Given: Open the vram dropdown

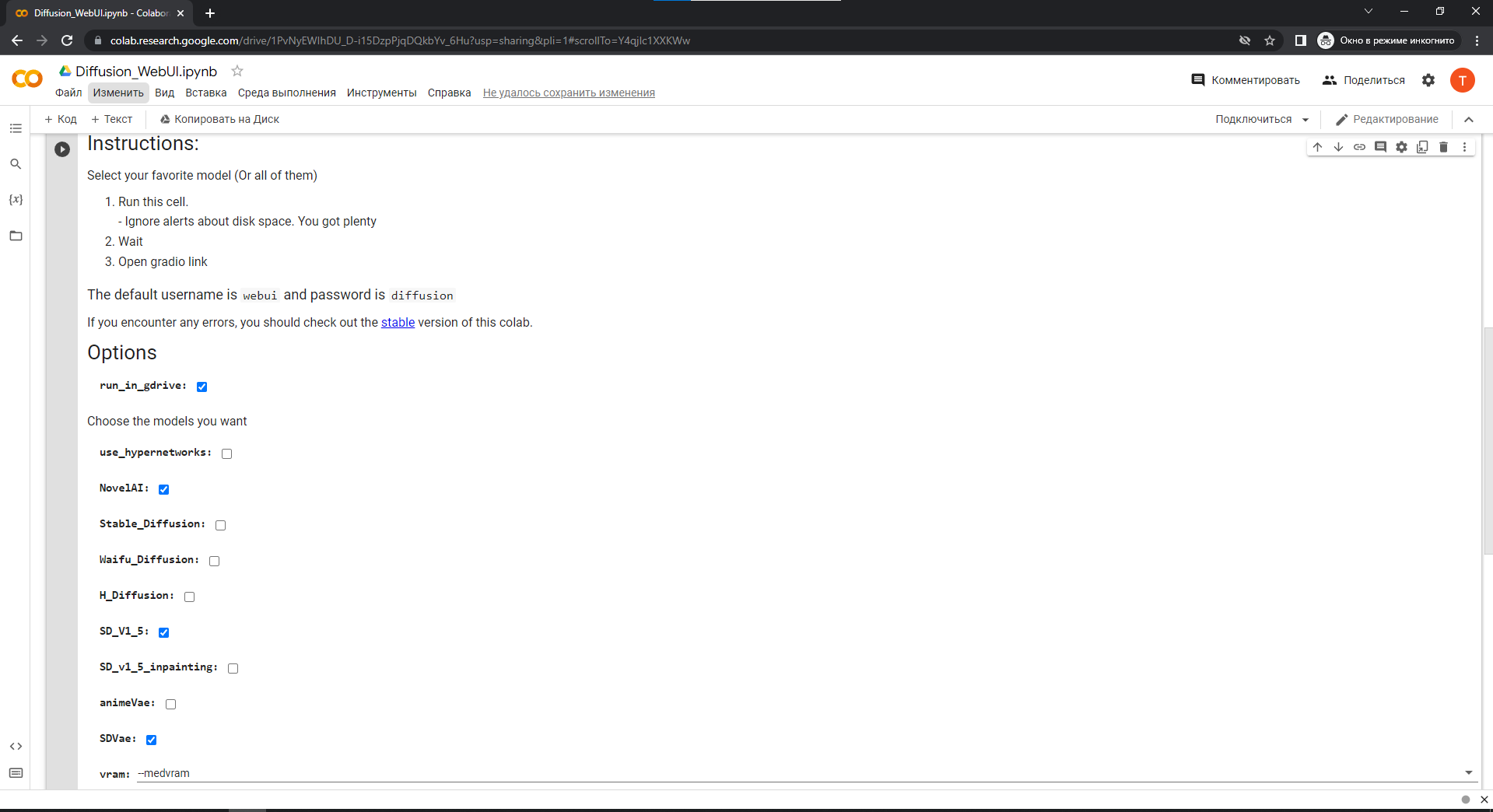Looking at the screenshot, I should [1469, 772].
